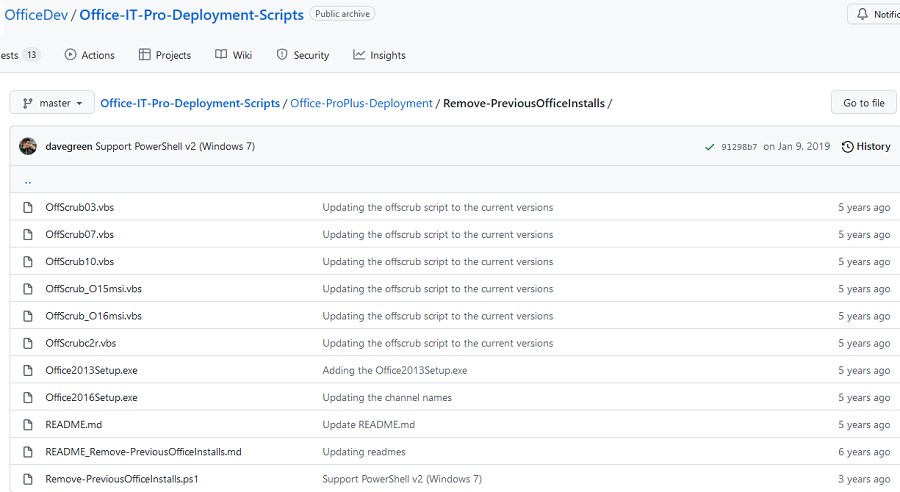Open the commit History link

pyautogui.click(x=866, y=146)
